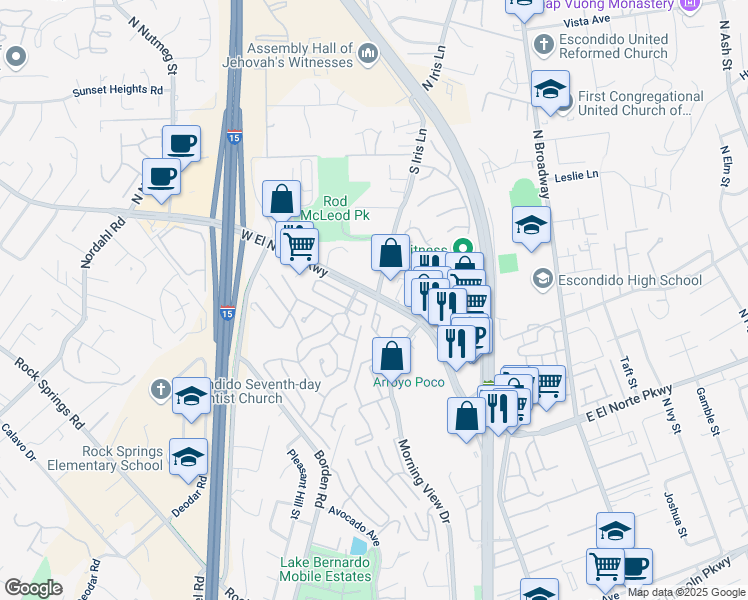Screen dimensions: 748x600
Task: Select the graduation cap marker above Escondido High School
Action: pos(531,226)
